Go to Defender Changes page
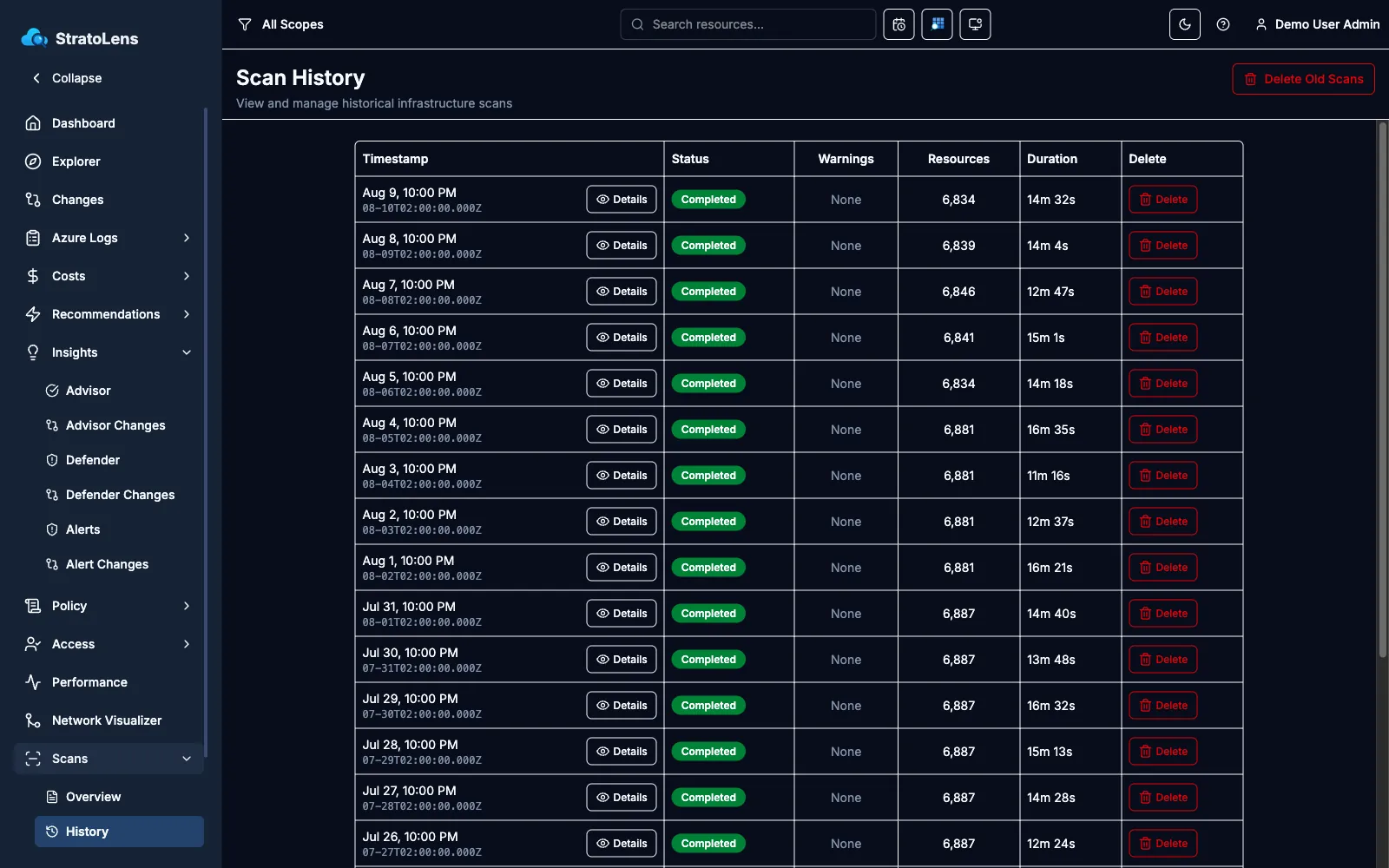1389x868 pixels. (120, 495)
